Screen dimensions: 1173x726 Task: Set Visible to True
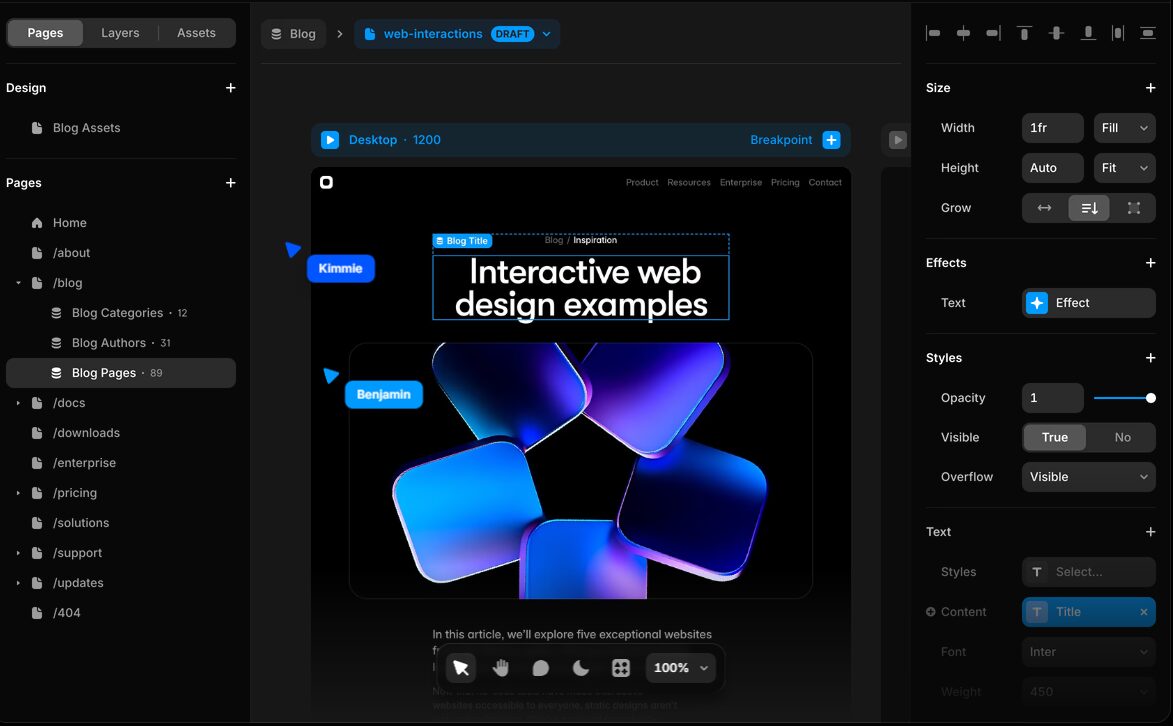(x=1054, y=437)
